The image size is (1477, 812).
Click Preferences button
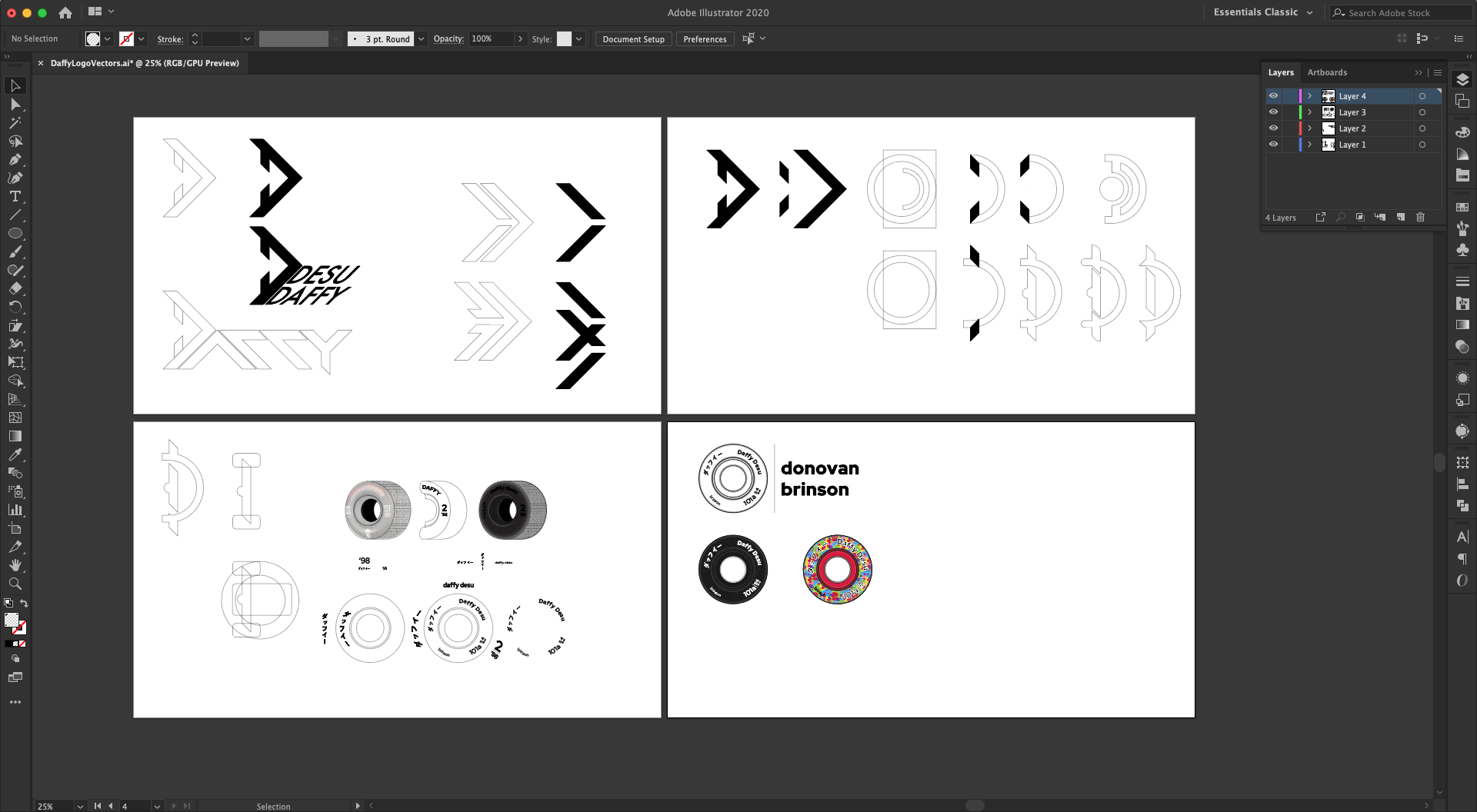click(x=705, y=39)
